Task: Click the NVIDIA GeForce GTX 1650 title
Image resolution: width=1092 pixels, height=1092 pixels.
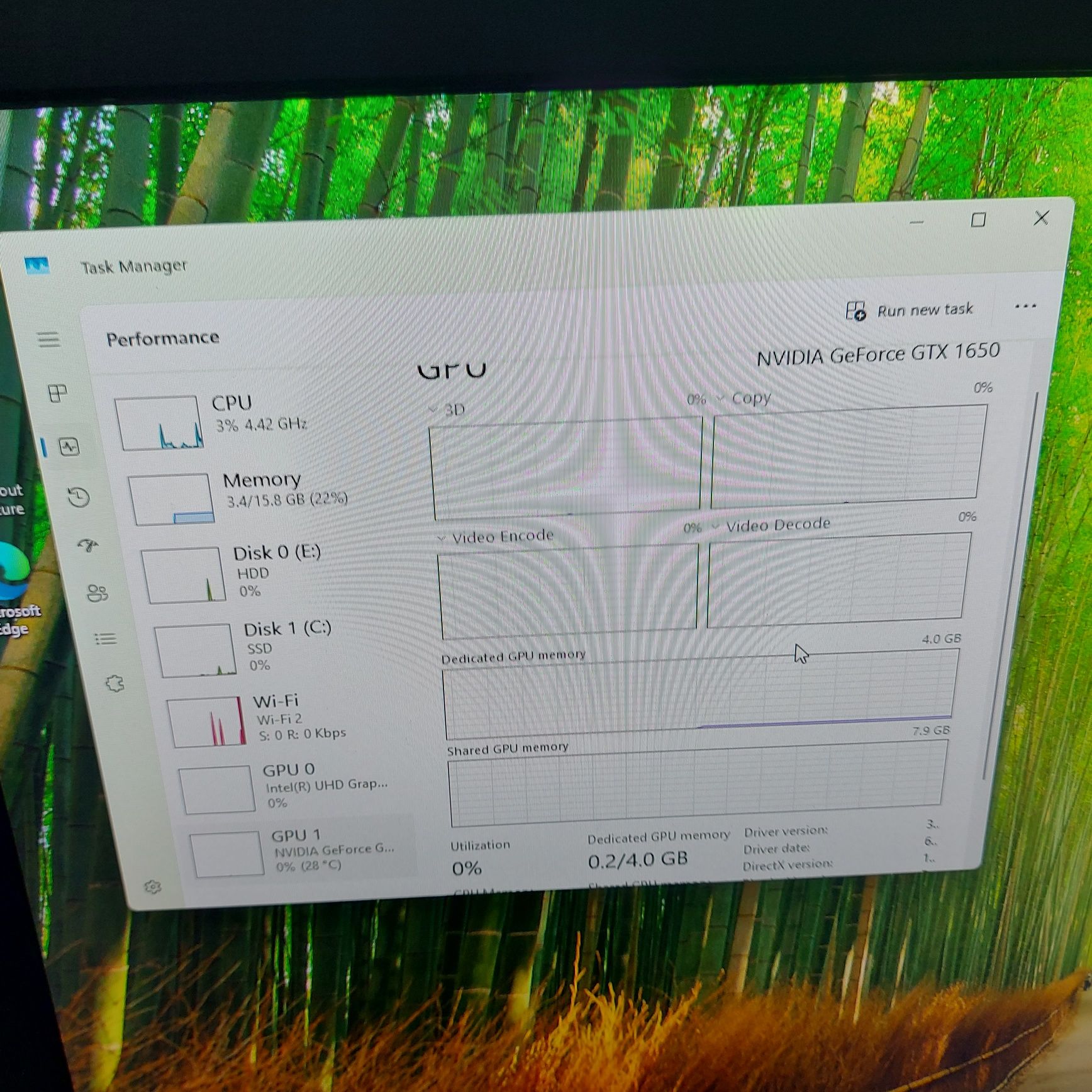Action: click(x=878, y=354)
